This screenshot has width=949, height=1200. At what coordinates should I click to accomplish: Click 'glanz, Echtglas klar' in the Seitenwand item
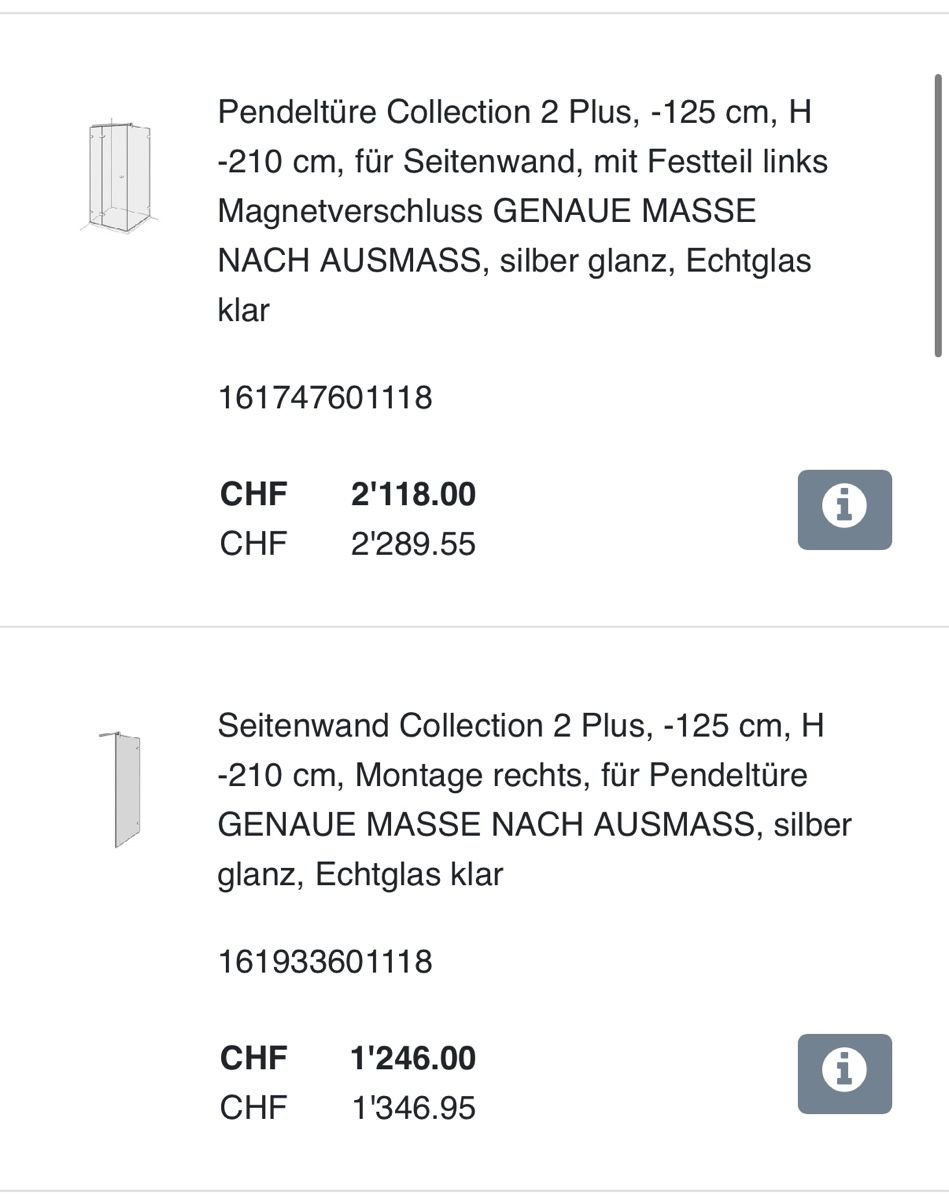(360, 875)
